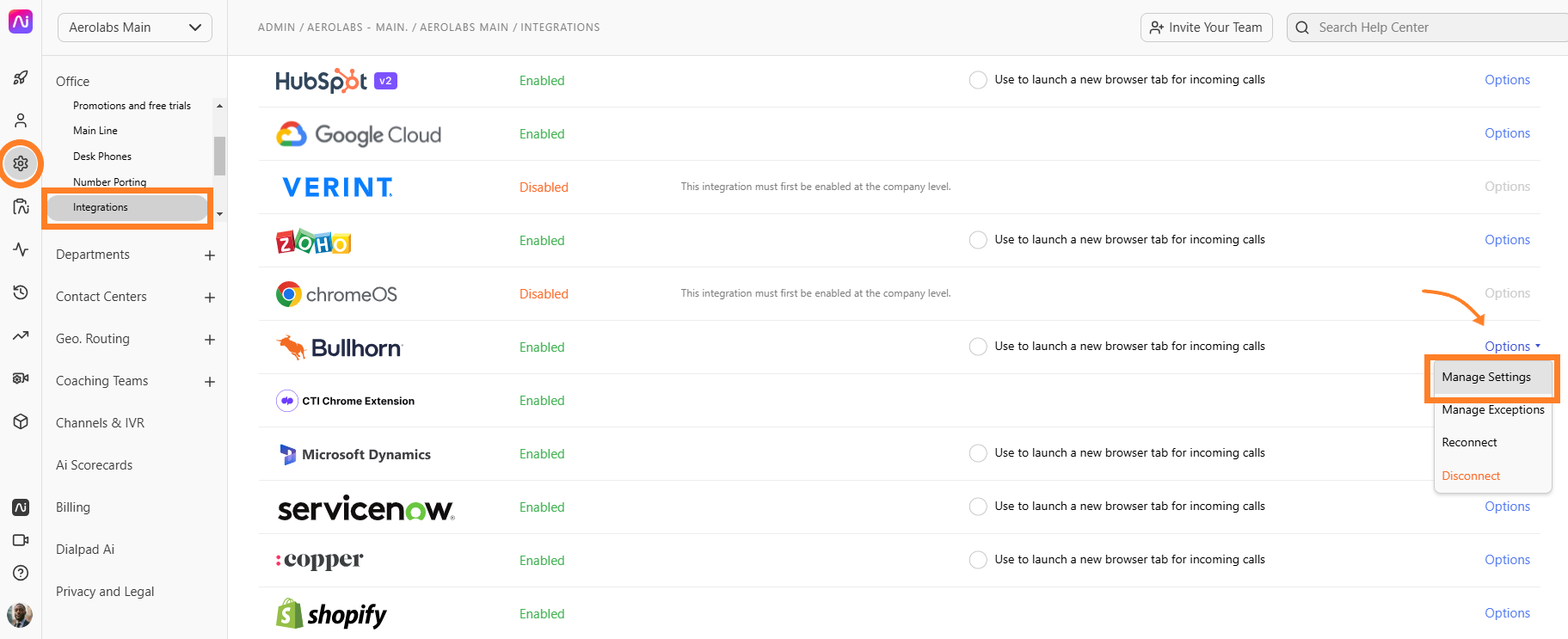Click the Shopify logo
This screenshot has height=639, width=1568.
pyautogui.click(x=331, y=614)
